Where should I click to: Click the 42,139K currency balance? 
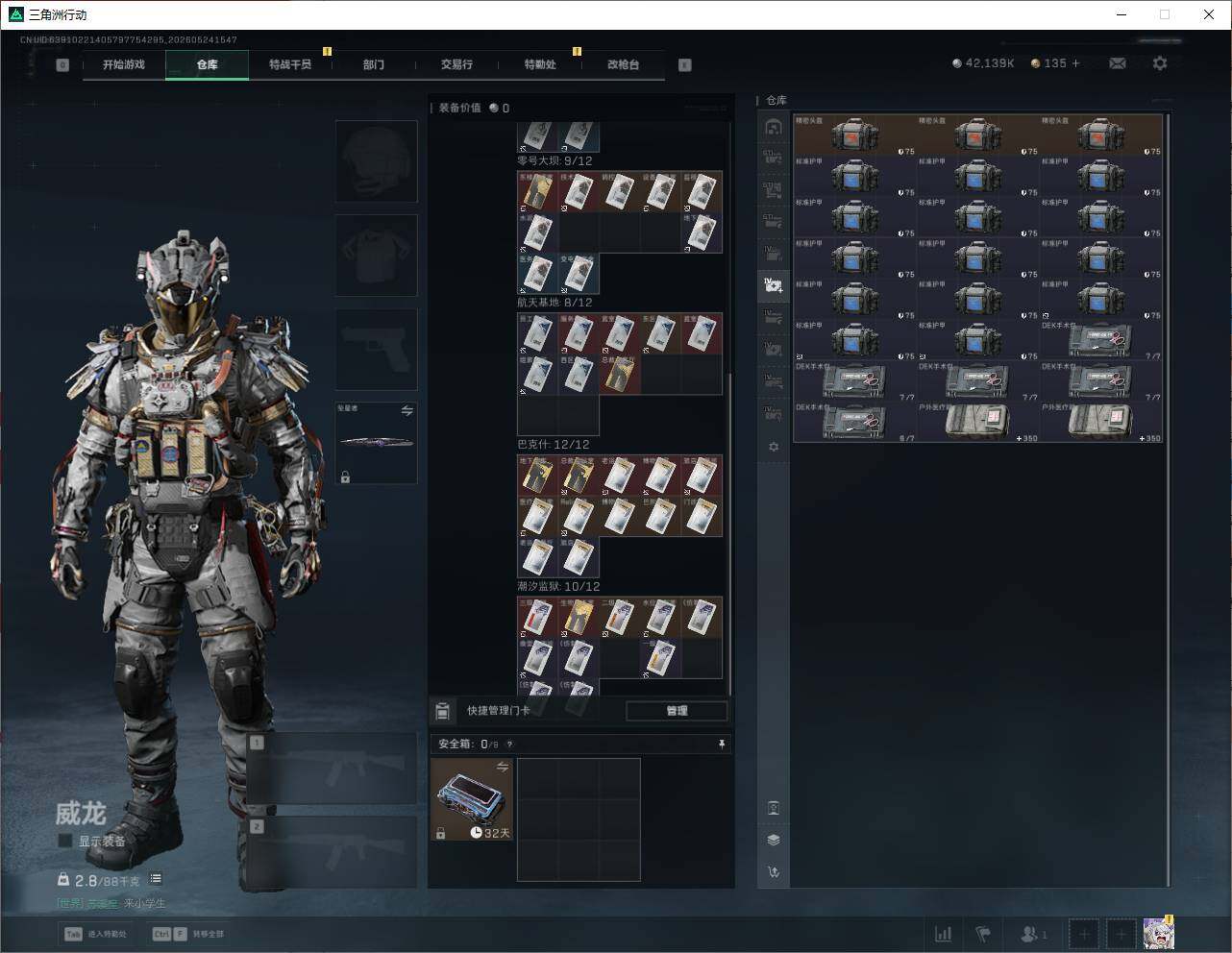coord(983,63)
